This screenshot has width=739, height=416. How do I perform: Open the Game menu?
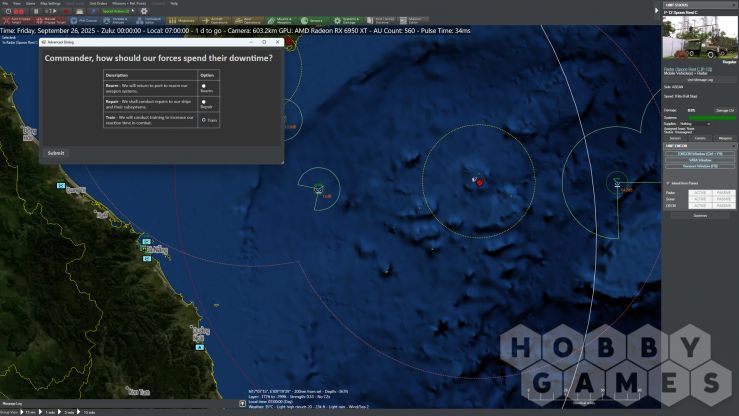[x=30, y=3]
